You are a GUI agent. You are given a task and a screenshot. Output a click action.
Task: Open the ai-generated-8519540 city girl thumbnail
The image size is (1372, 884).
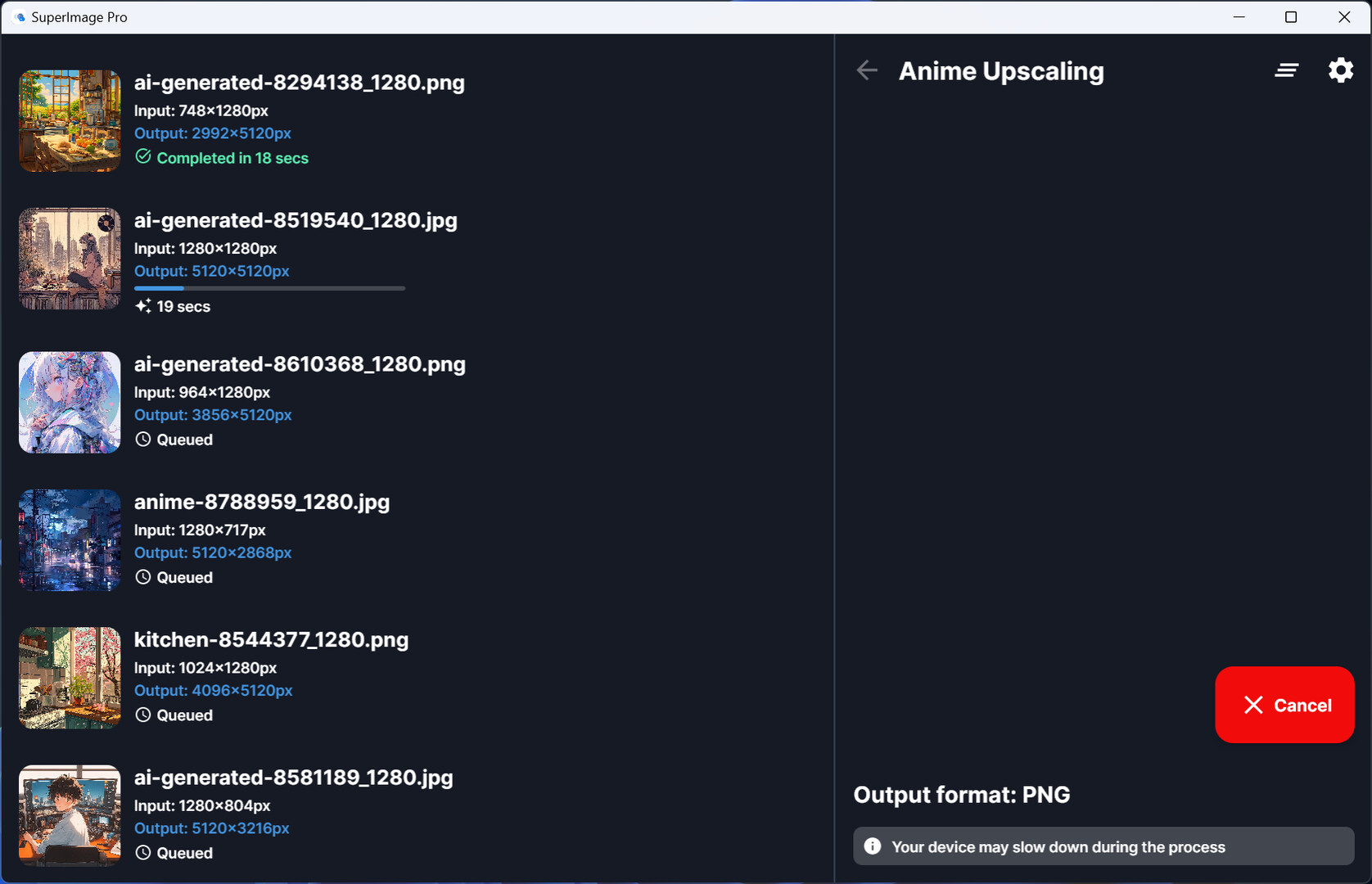pos(70,259)
